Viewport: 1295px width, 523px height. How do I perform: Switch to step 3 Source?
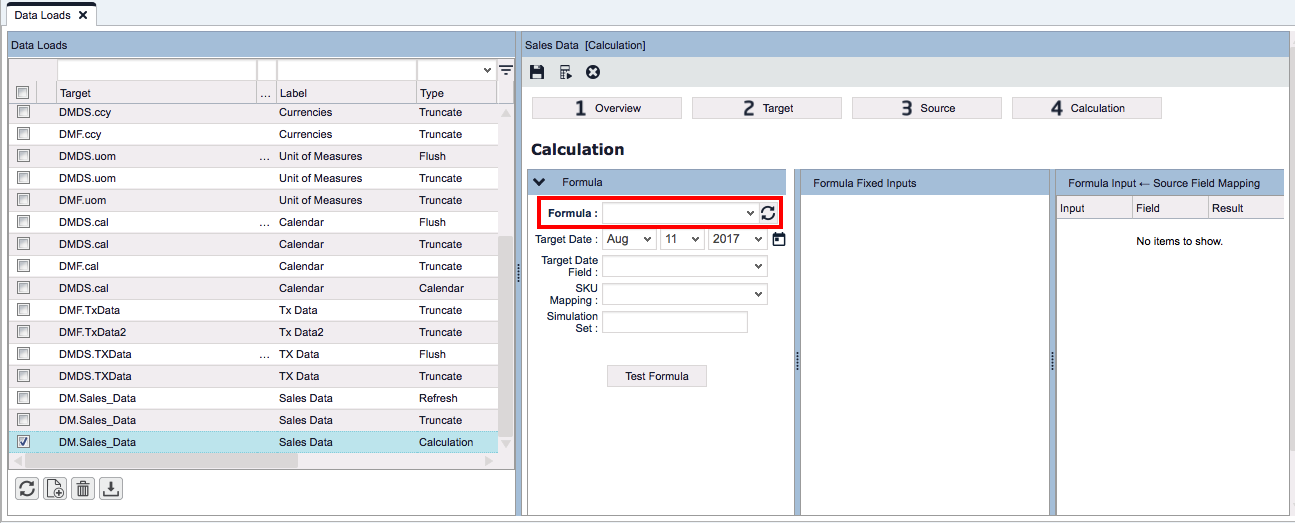pyautogui.click(x=927, y=108)
